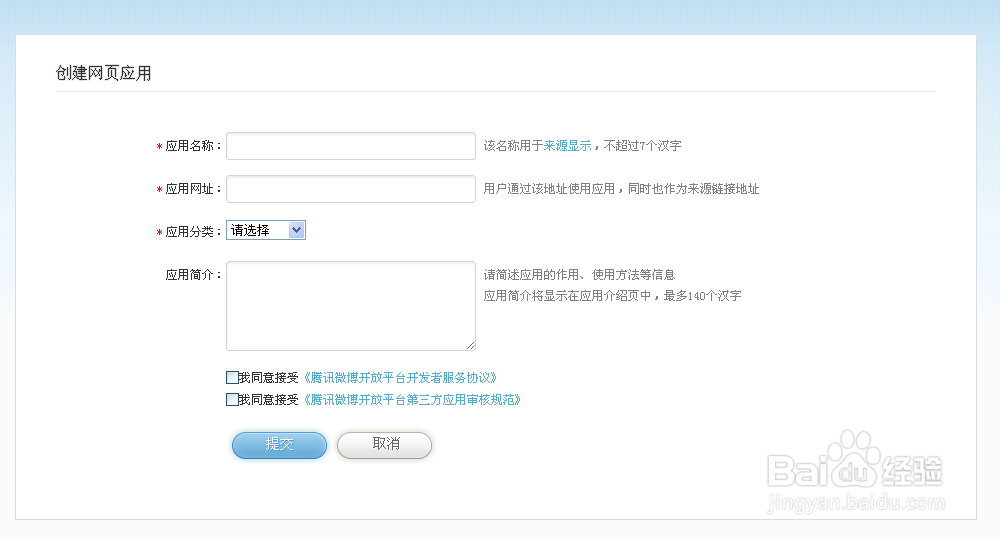
Task: Click inside the 应用简介 textarea
Action: (351, 306)
